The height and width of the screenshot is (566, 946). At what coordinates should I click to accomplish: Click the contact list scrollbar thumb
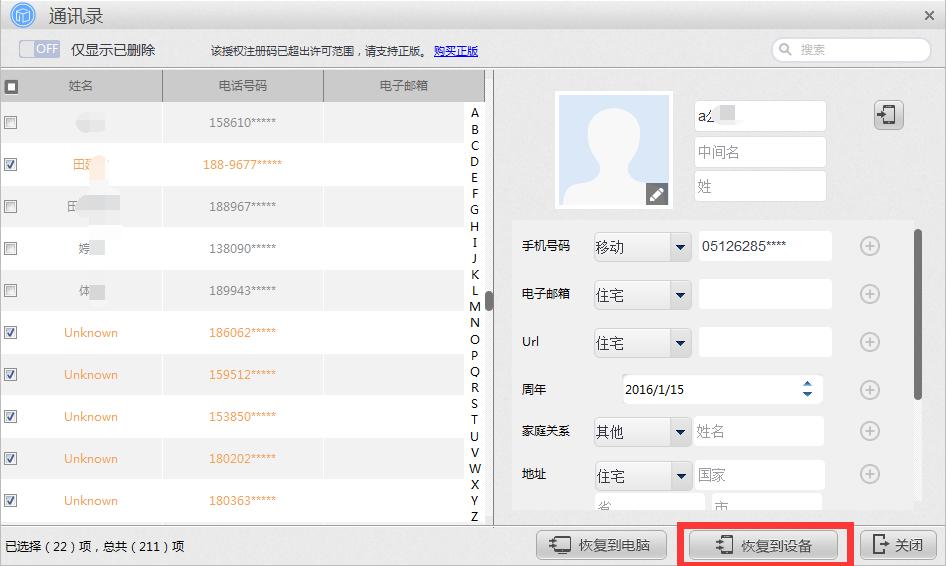pos(489,301)
